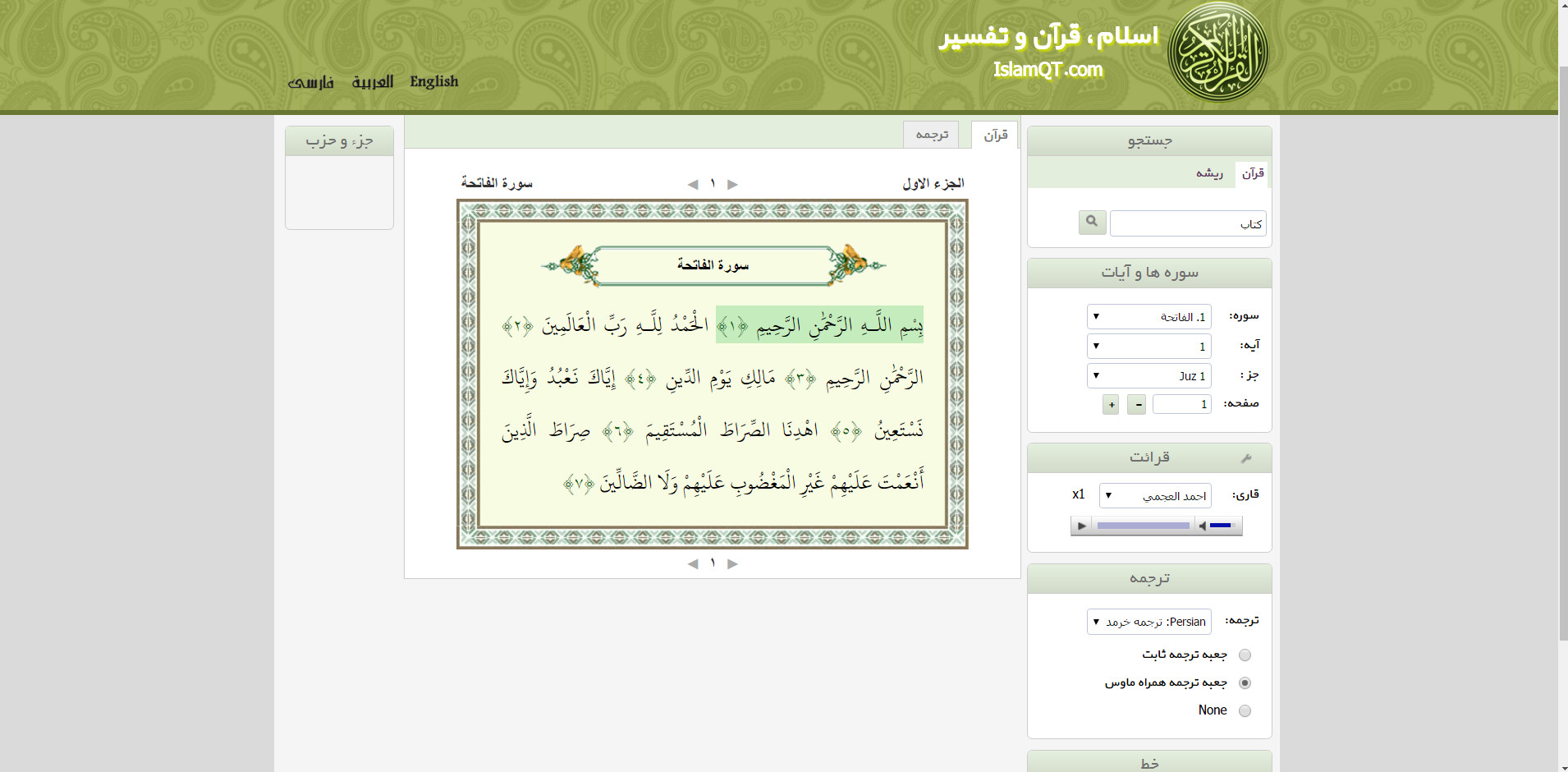The width and height of the screenshot is (1568, 772).
Task: Click the page number (صفحه) input field
Action: (1182, 404)
